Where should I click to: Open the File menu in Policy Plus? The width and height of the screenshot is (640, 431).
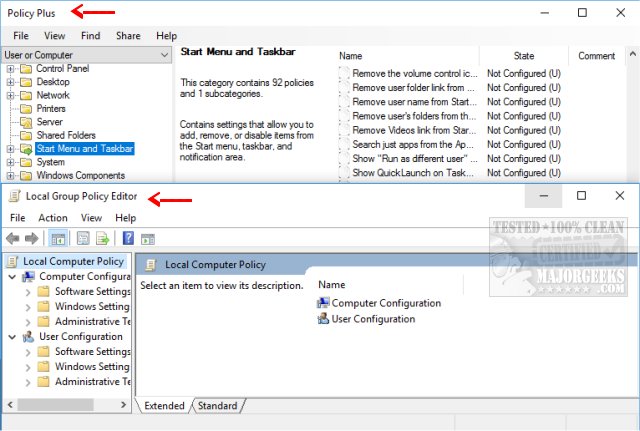pos(21,36)
